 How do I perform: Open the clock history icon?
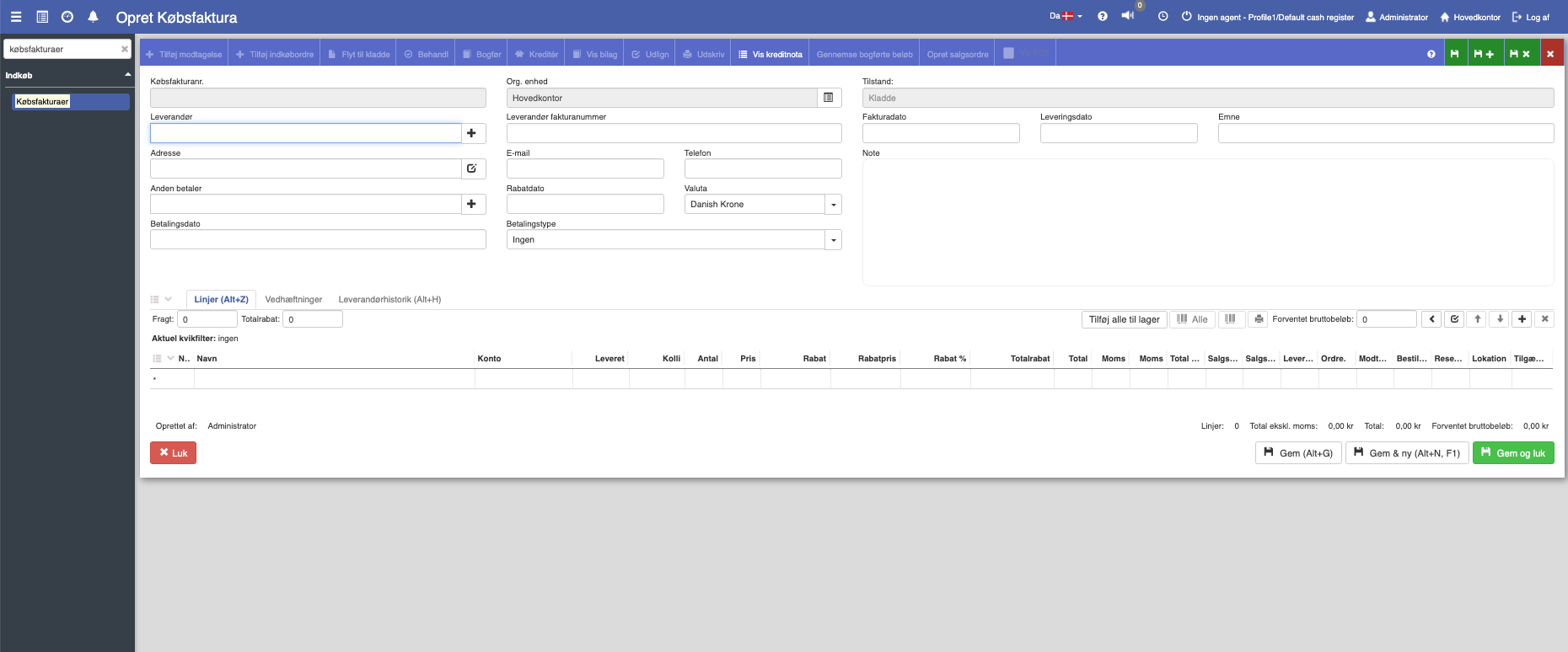point(1163,17)
